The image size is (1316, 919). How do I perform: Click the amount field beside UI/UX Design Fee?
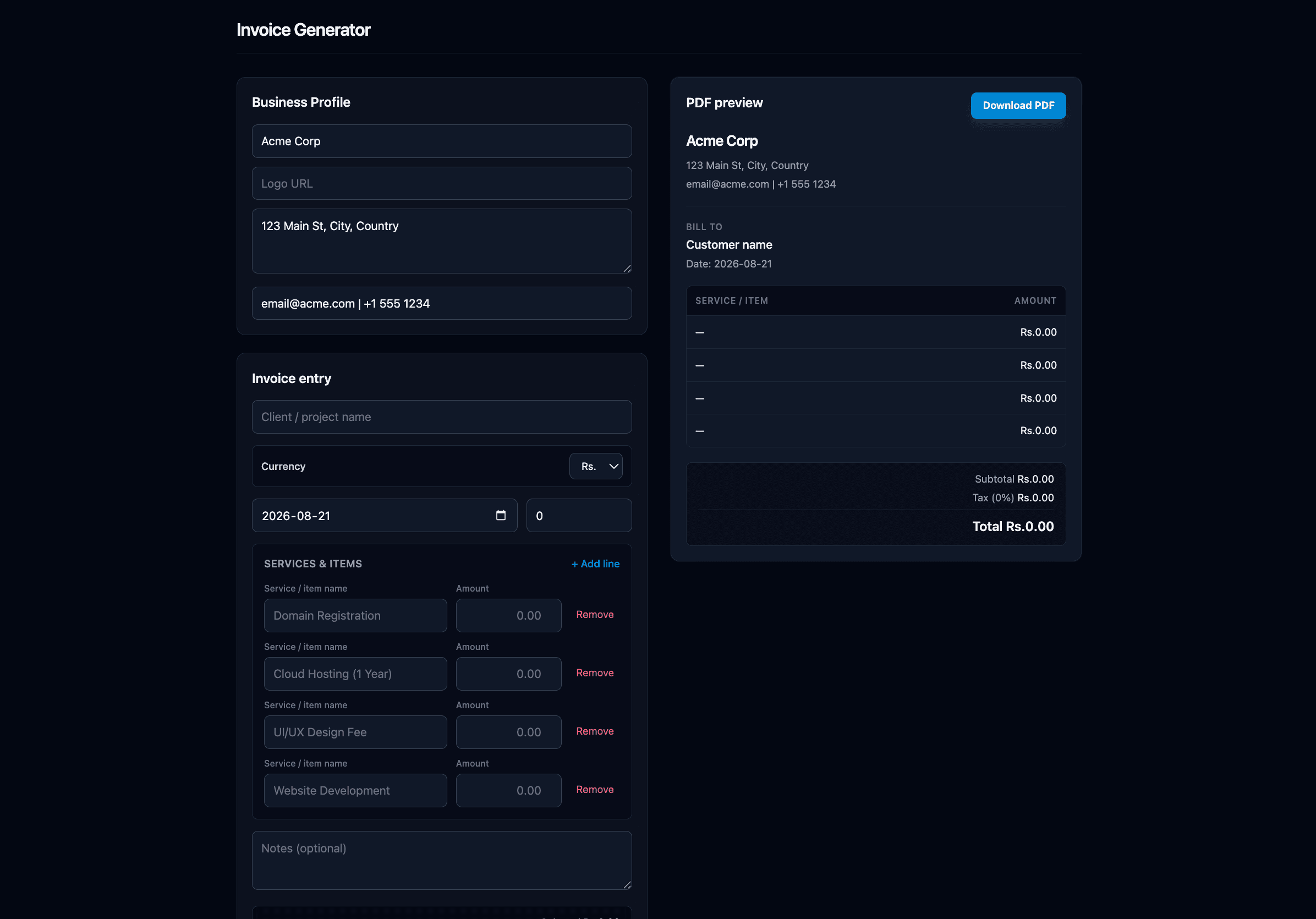[x=508, y=732]
